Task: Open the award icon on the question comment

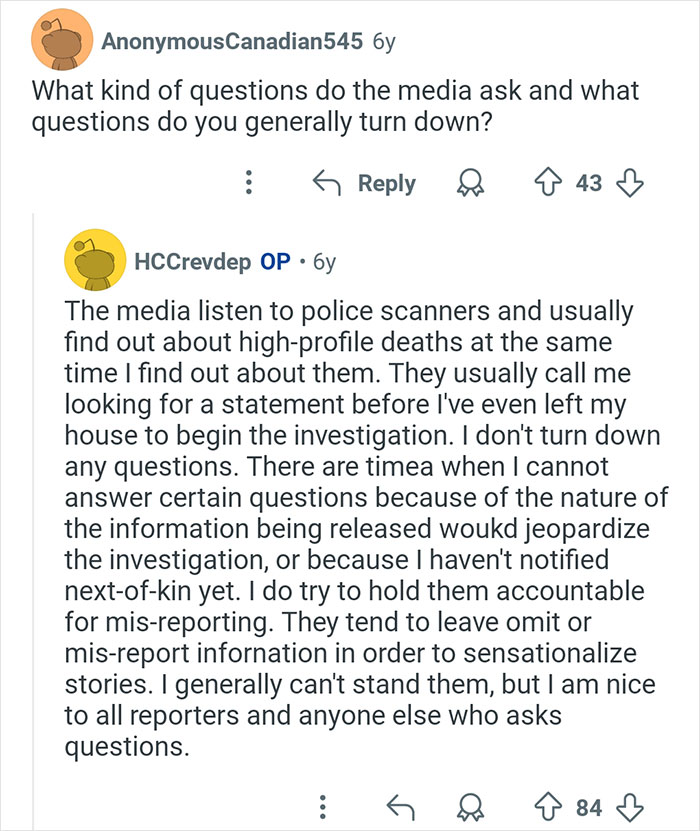Action: coord(470,183)
